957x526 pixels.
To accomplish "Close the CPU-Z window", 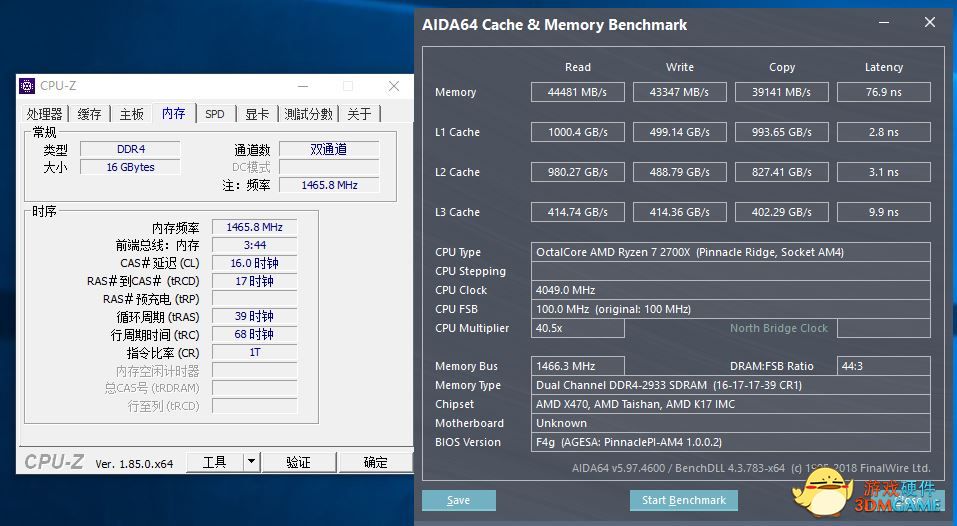I will coord(394,86).
